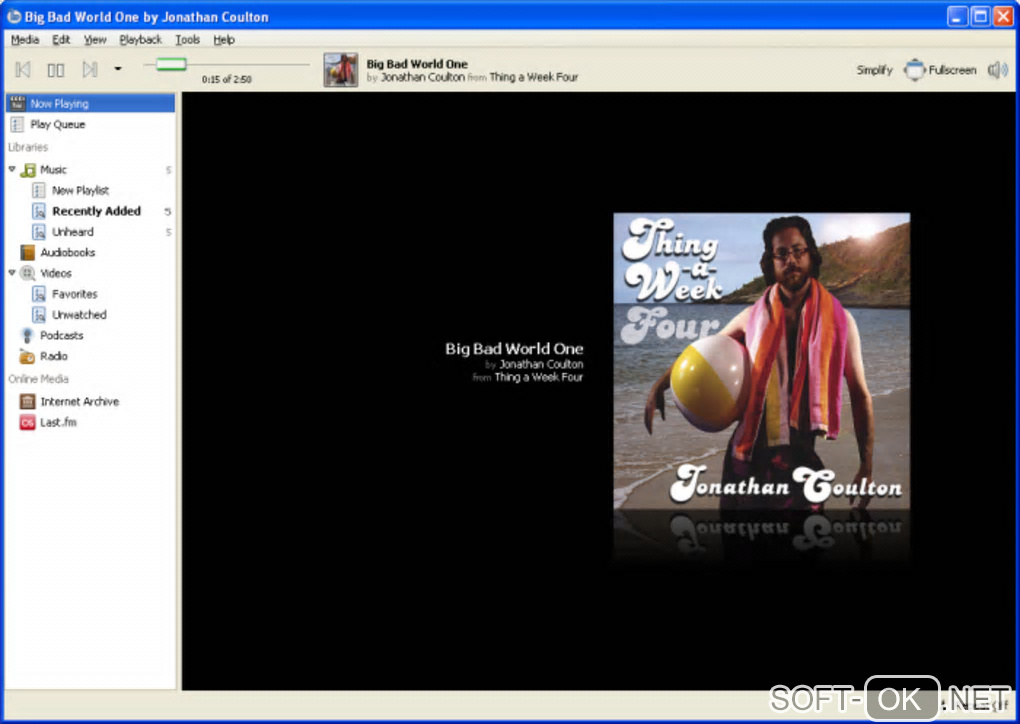Close the Banshee window
This screenshot has height=724, width=1020.
tap(1003, 16)
